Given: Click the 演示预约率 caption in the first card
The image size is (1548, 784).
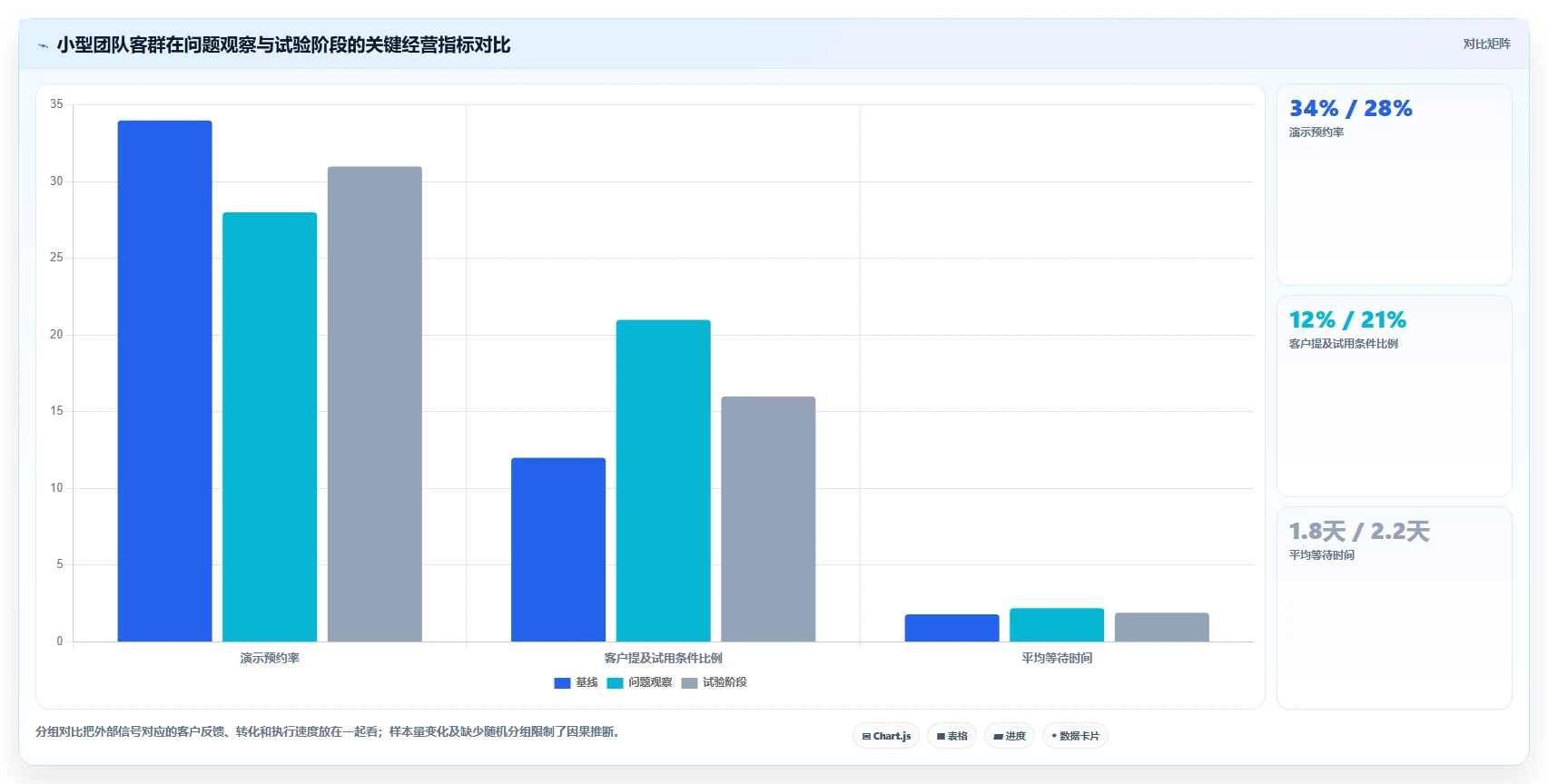Looking at the screenshot, I should (1316, 132).
